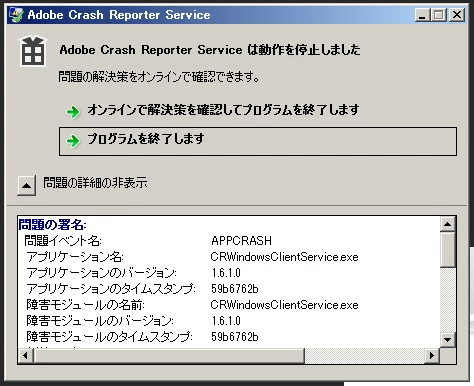Click the disabled maximize button
This screenshot has height=386, width=474.
(x=439, y=15)
